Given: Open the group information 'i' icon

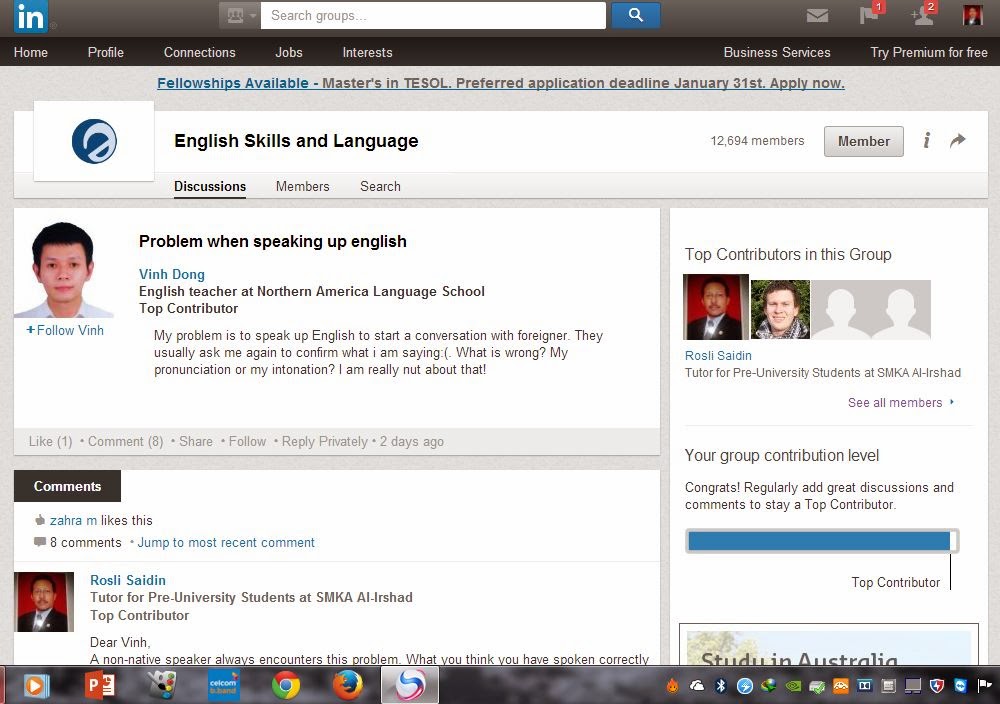Looking at the screenshot, I should pyautogui.click(x=927, y=140).
